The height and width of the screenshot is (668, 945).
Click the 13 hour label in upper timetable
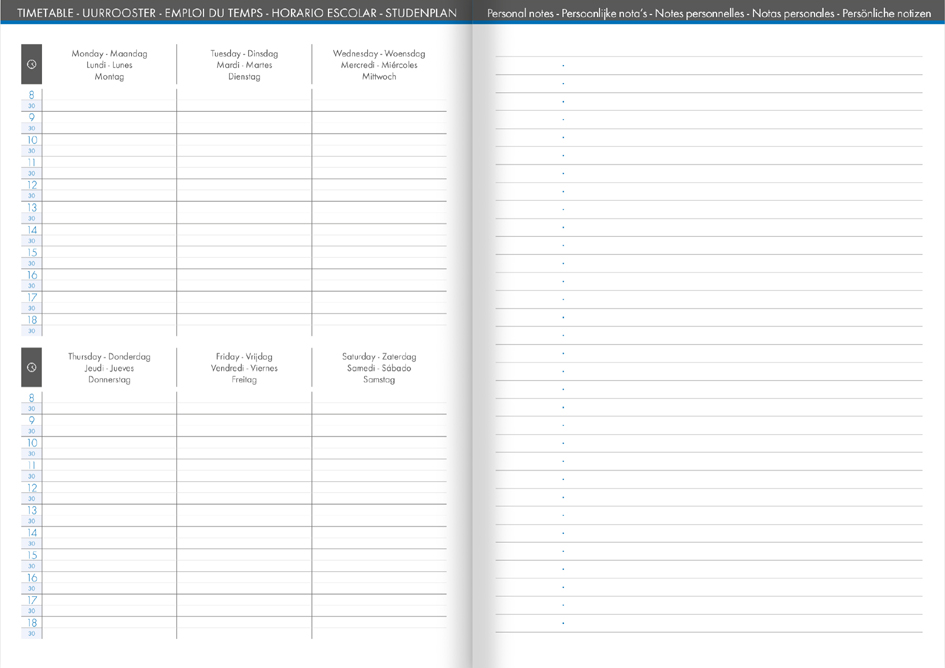pos(31,207)
